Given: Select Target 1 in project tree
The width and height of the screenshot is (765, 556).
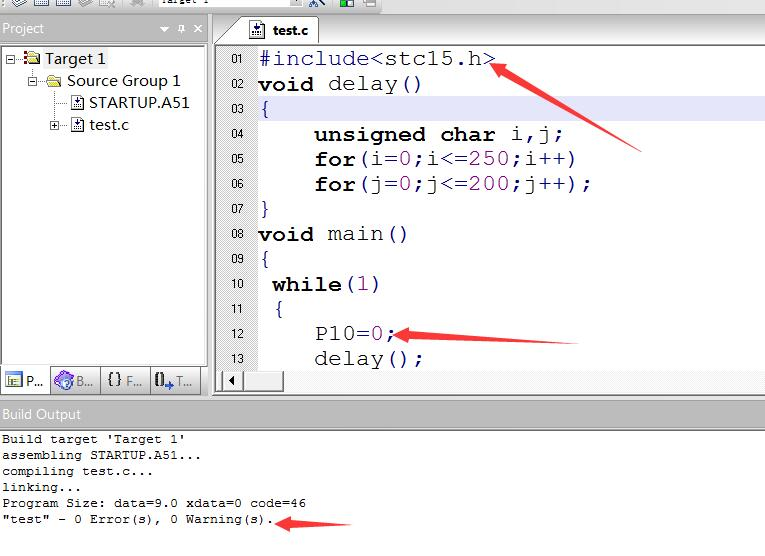Looking at the screenshot, I should point(75,59).
